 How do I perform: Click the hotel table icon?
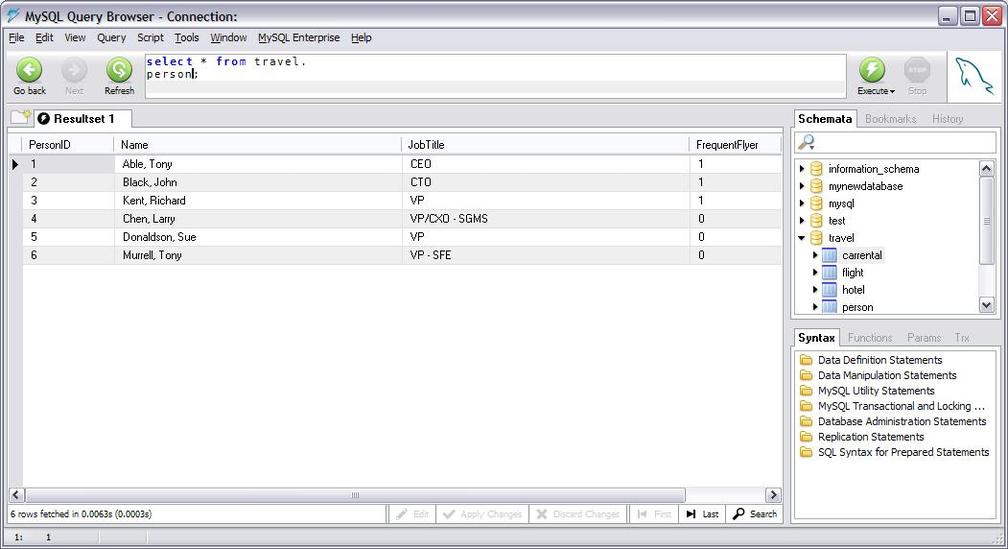click(x=829, y=290)
